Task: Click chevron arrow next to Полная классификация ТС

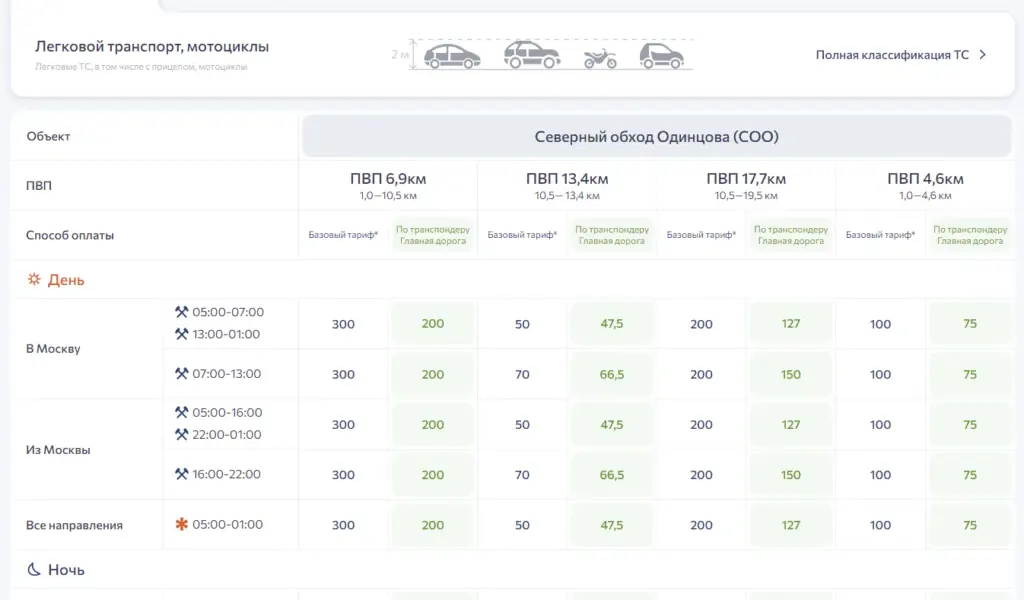Action: coord(982,55)
